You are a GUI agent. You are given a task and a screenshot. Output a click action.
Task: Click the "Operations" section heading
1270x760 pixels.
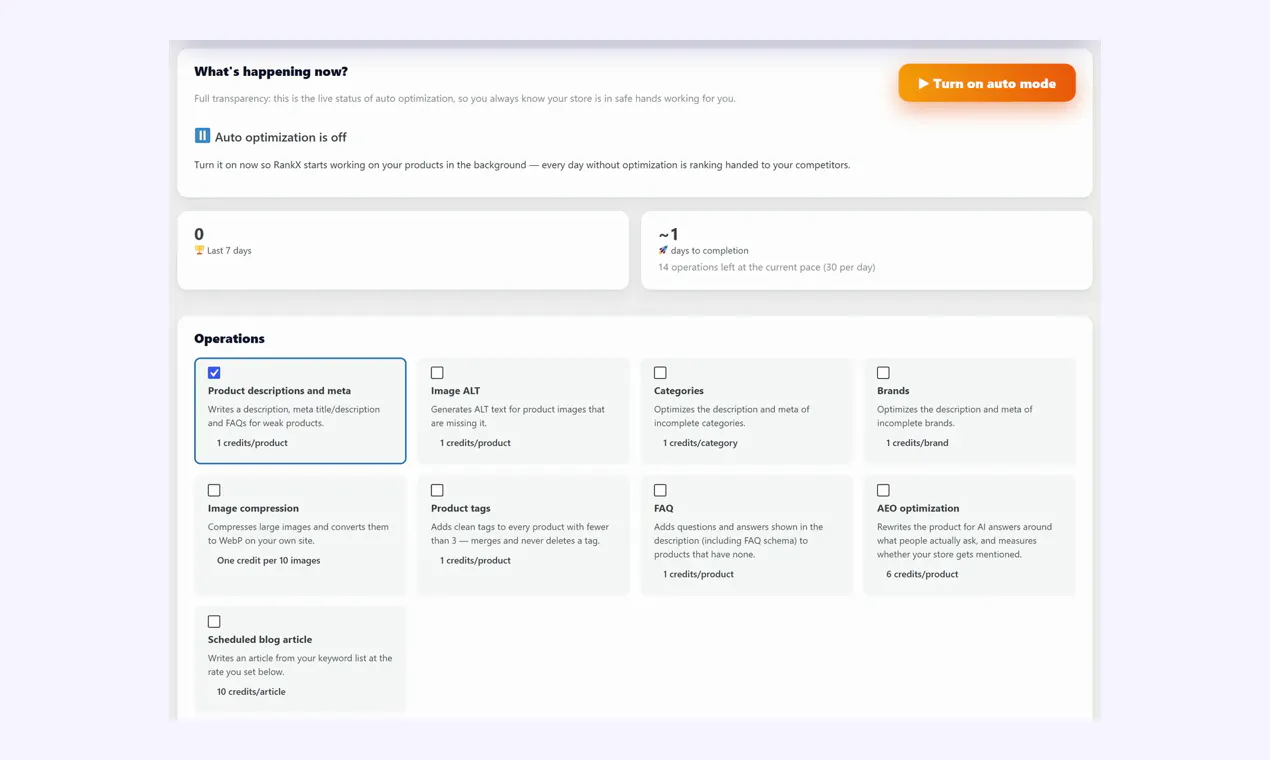(x=229, y=339)
